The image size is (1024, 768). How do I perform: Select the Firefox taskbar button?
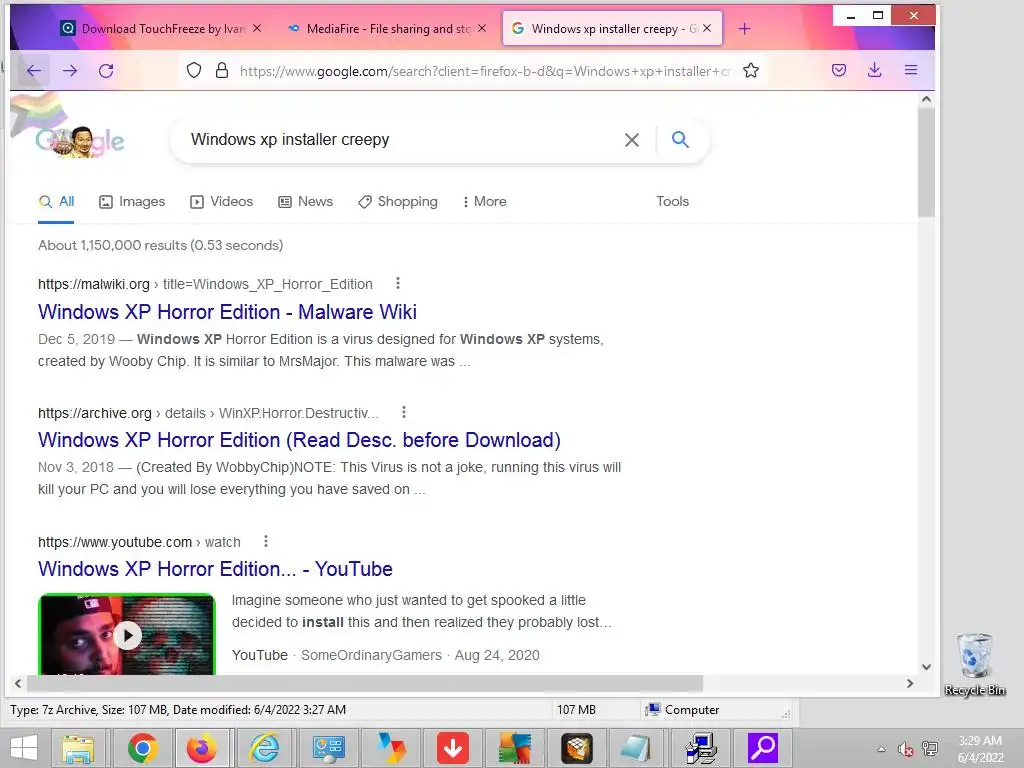201,748
